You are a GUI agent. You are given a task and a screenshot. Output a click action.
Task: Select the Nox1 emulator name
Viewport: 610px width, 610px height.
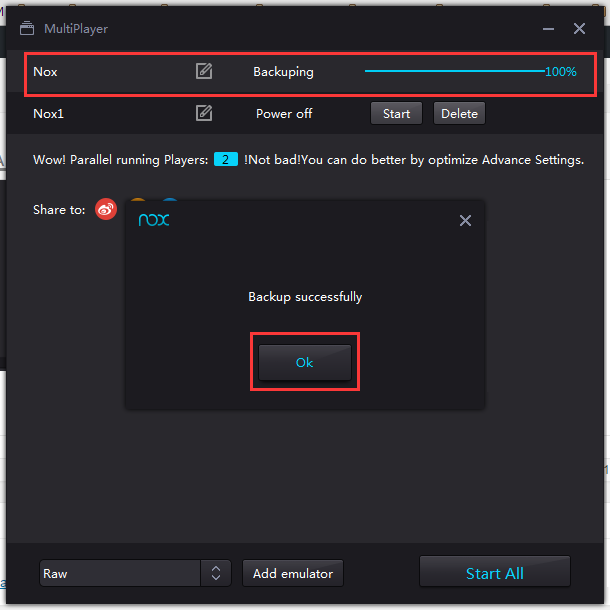48,114
